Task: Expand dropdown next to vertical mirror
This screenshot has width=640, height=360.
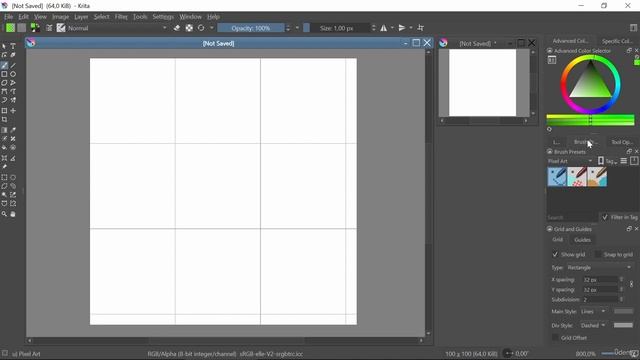Action: point(411,28)
